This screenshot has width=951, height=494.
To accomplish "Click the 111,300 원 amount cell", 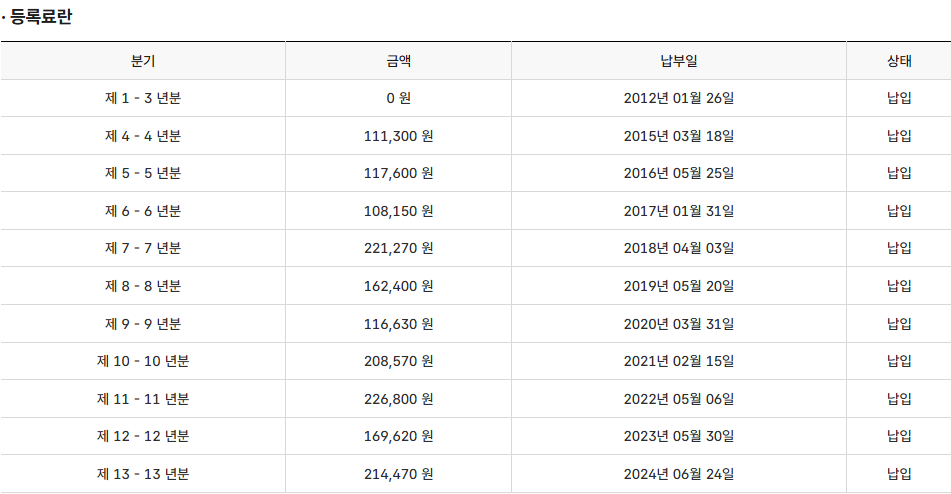I will (398, 136).
